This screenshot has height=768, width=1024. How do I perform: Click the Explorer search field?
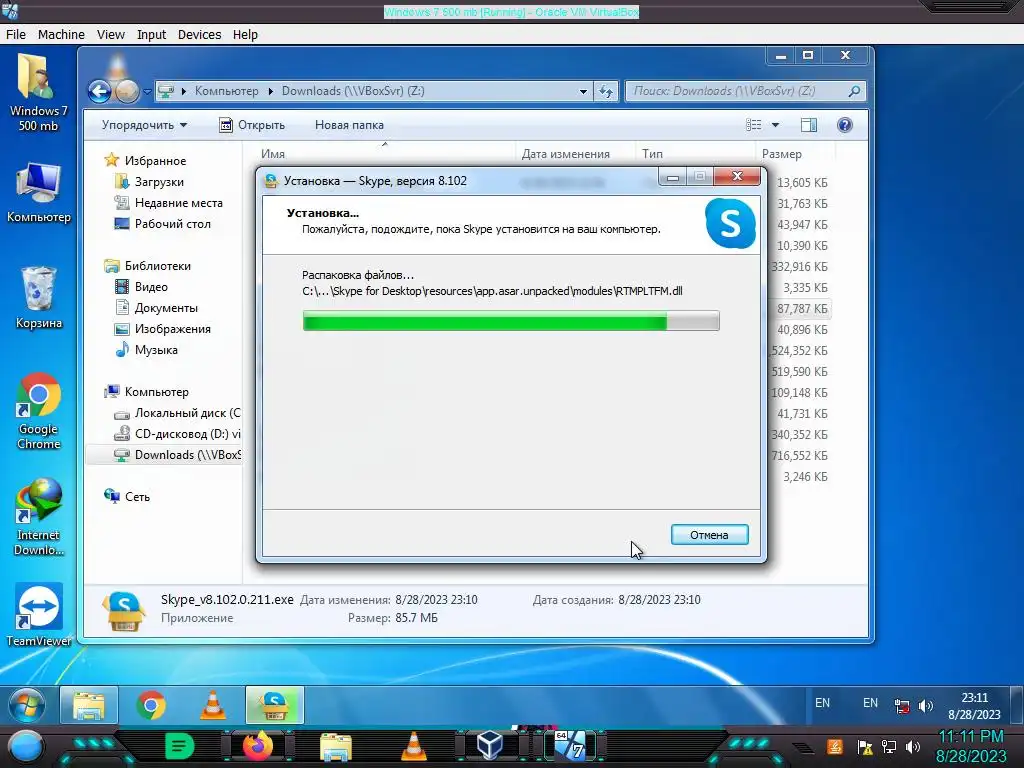tap(745, 91)
